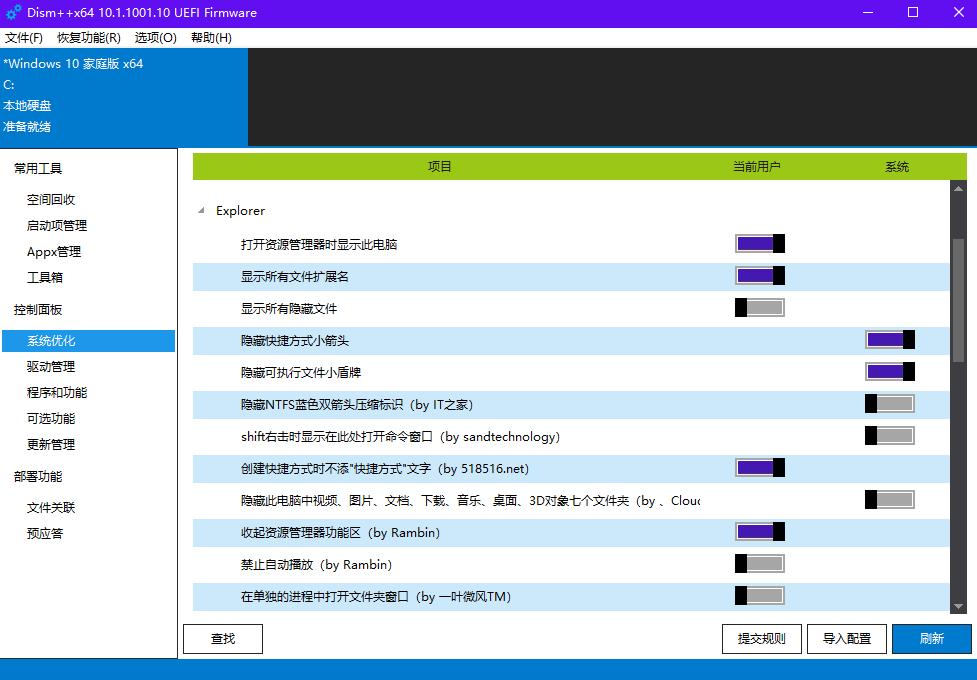The width and height of the screenshot is (977, 680).
Task: Open 文件关联 in sidebar
Action: pyautogui.click(x=51, y=508)
